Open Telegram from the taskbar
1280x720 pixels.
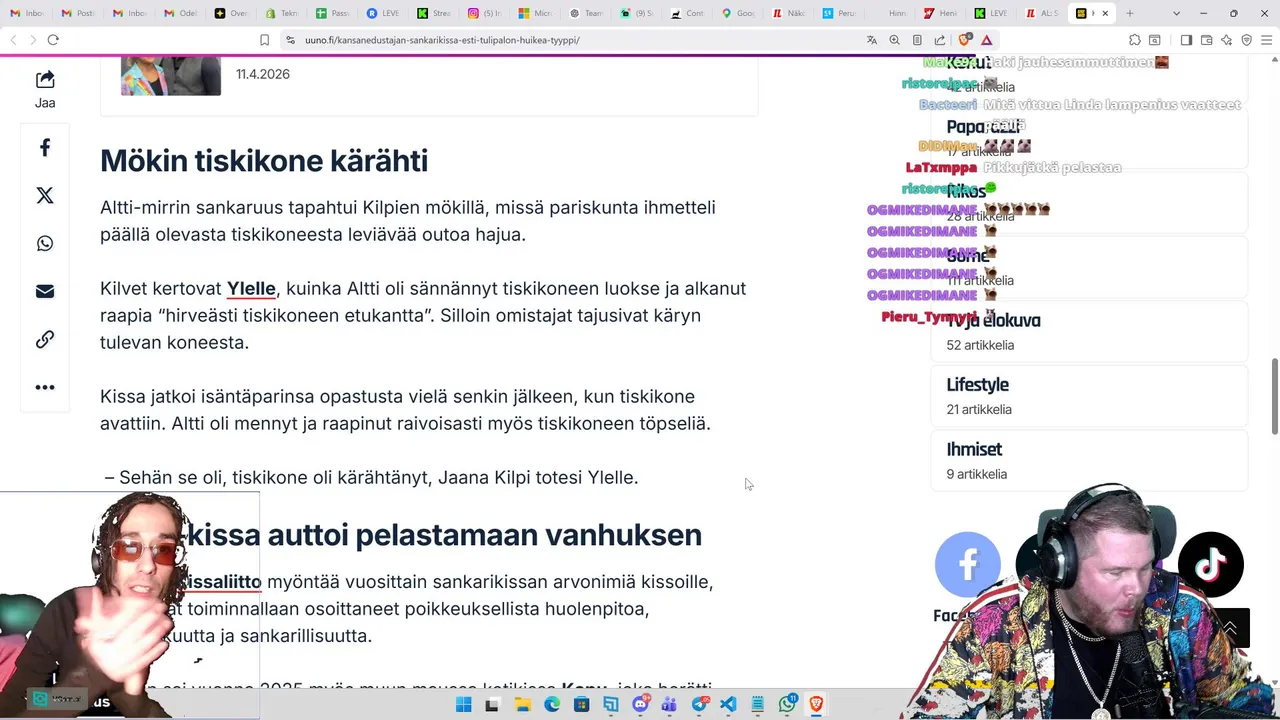pyautogui.click(x=699, y=705)
